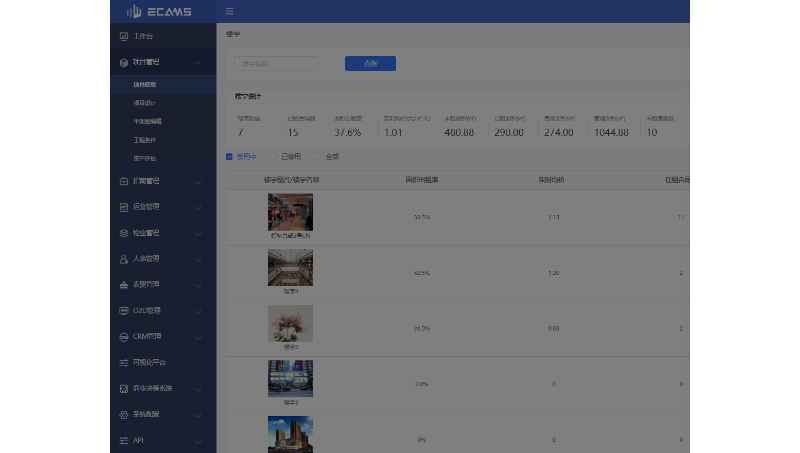Screen dimensions: 800x453
Task: Uncheck the 使用中 checkbox
Action: [x=229, y=156]
